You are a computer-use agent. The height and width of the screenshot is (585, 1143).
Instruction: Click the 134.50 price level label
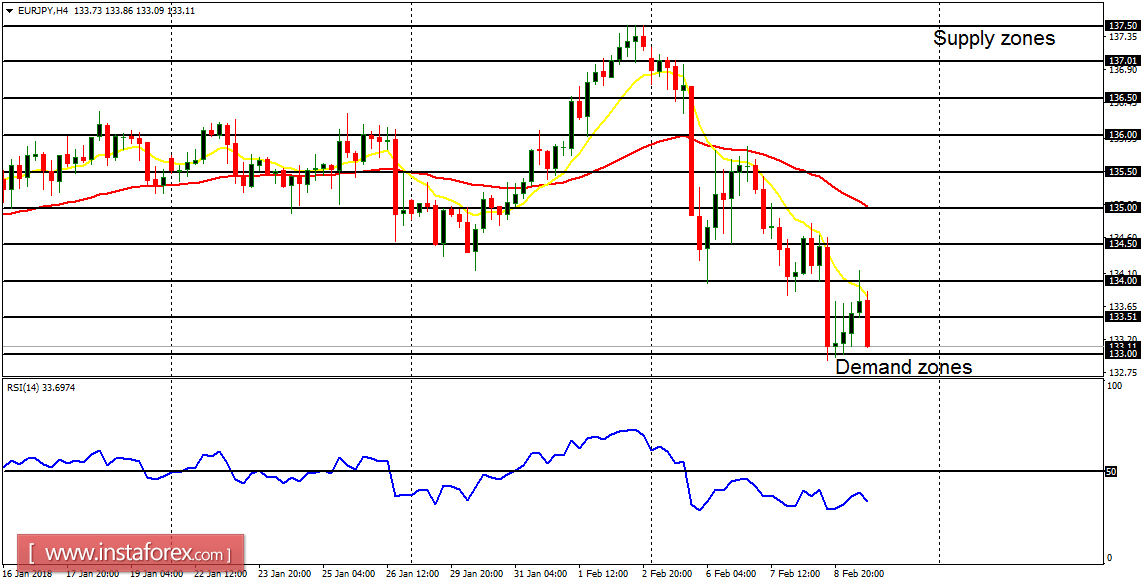coord(1122,244)
